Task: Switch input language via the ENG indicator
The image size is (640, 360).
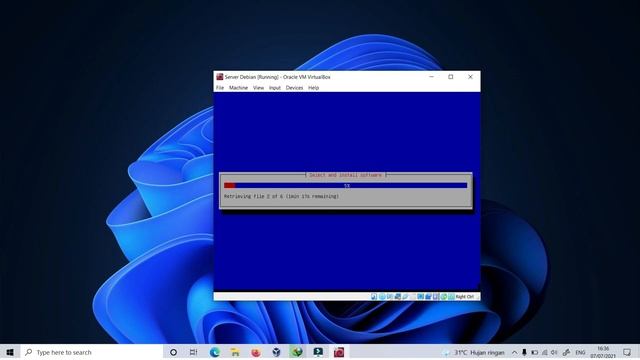Action: tap(580, 352)
